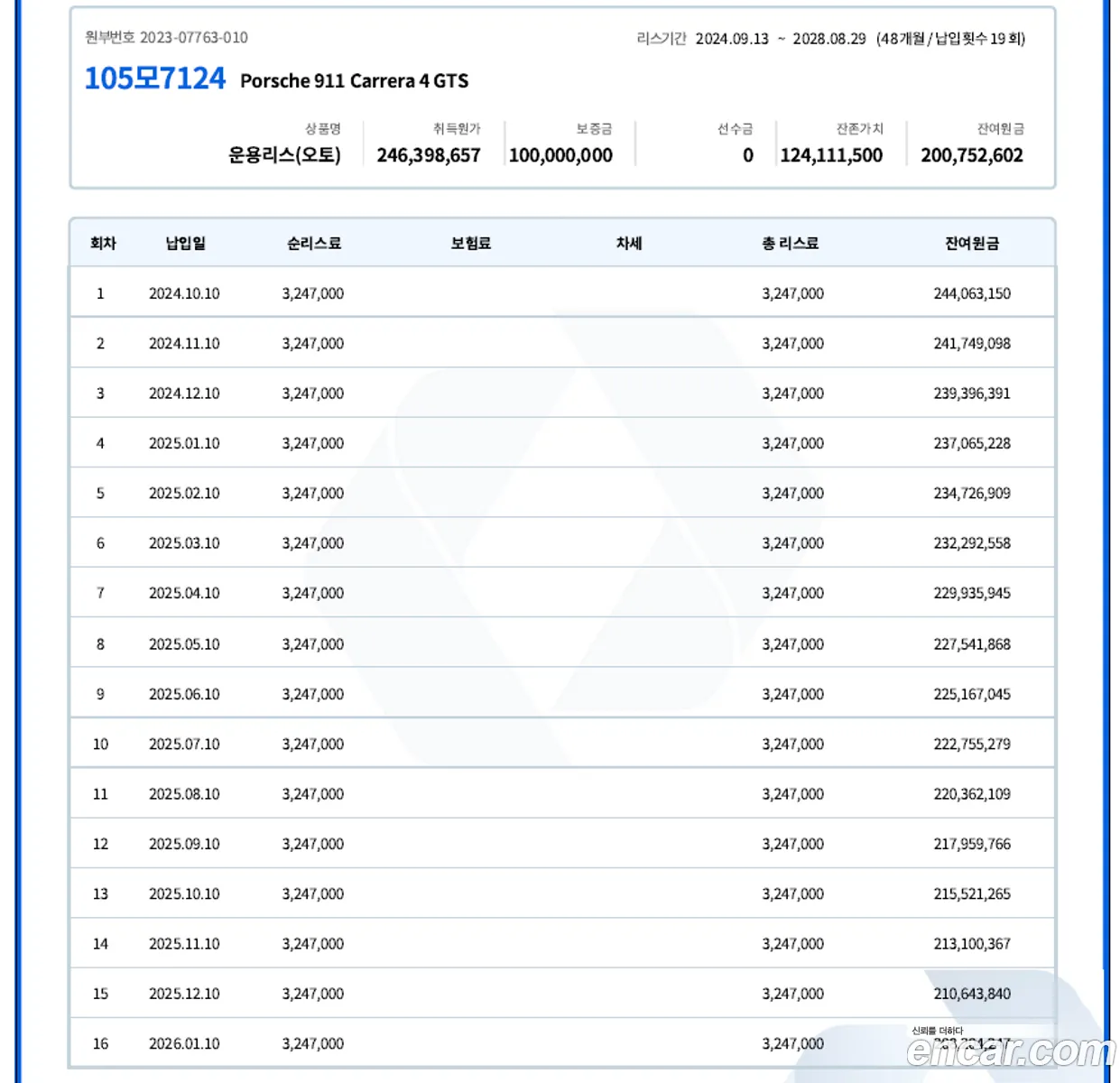Viewport: 1120px width, 1083px height.
Task: Click the 납입일 column header
Action: (x=186, y=244)
